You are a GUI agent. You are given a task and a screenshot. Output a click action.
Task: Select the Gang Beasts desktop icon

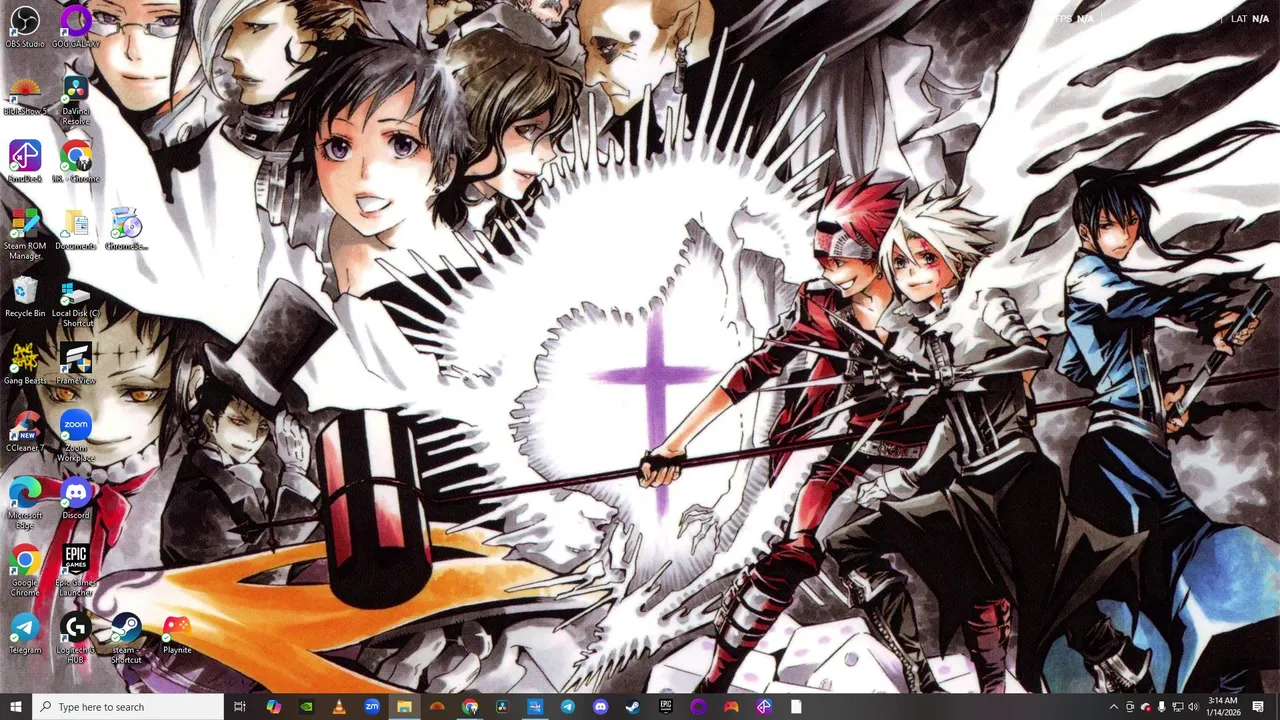(25, 364)
